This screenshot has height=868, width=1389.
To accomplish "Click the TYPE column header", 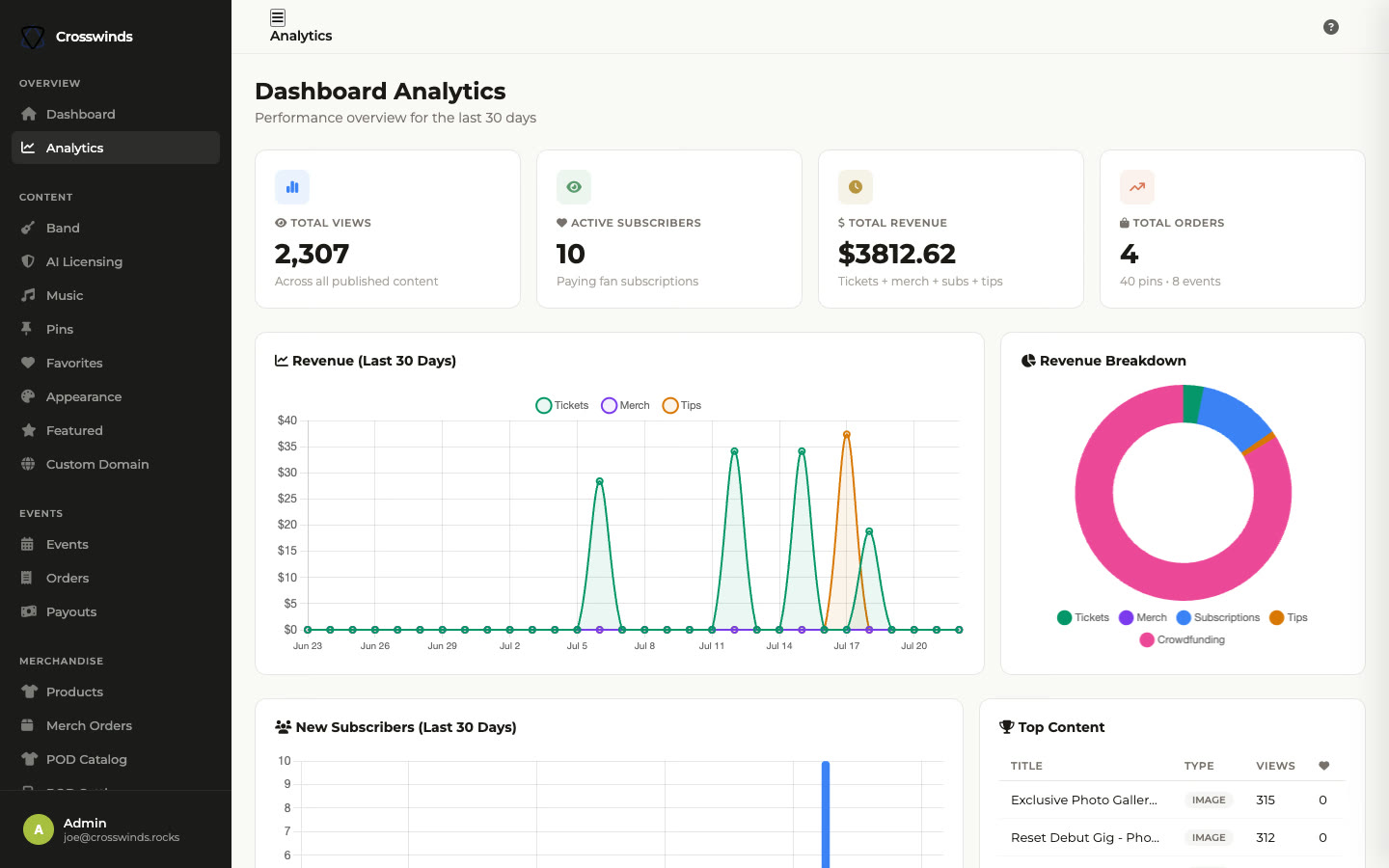I will (1199, 766).
